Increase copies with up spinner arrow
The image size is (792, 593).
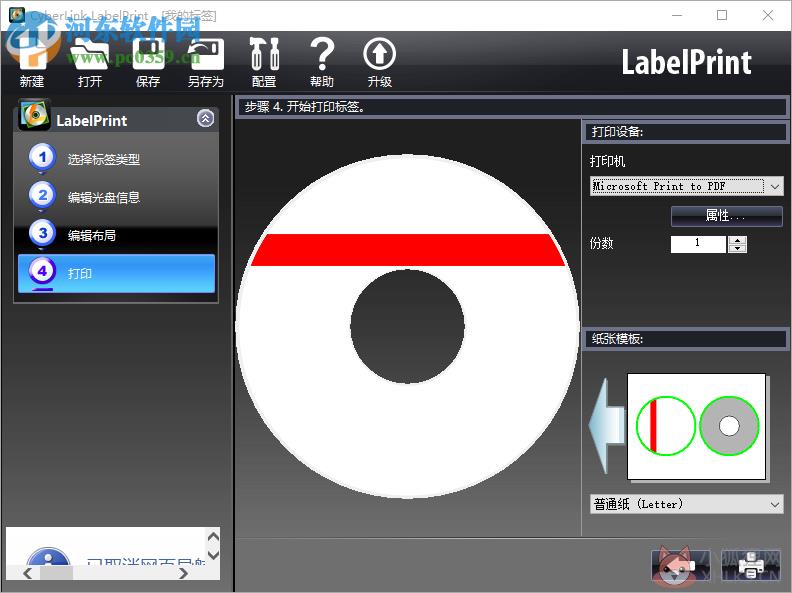737,240
